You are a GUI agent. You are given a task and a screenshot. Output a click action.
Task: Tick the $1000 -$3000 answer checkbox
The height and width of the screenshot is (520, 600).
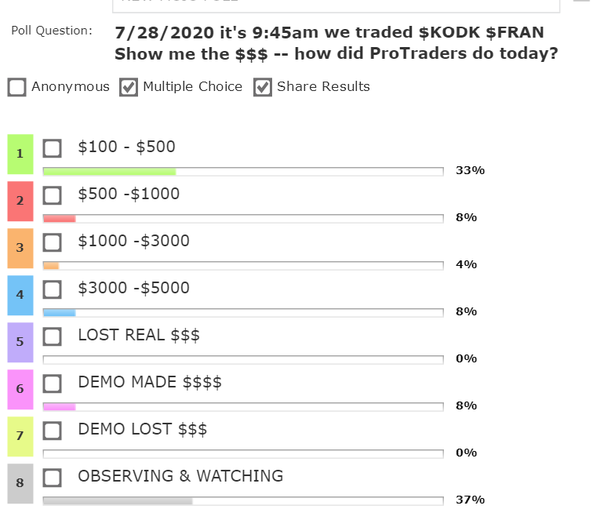click(x=53, y=242)
